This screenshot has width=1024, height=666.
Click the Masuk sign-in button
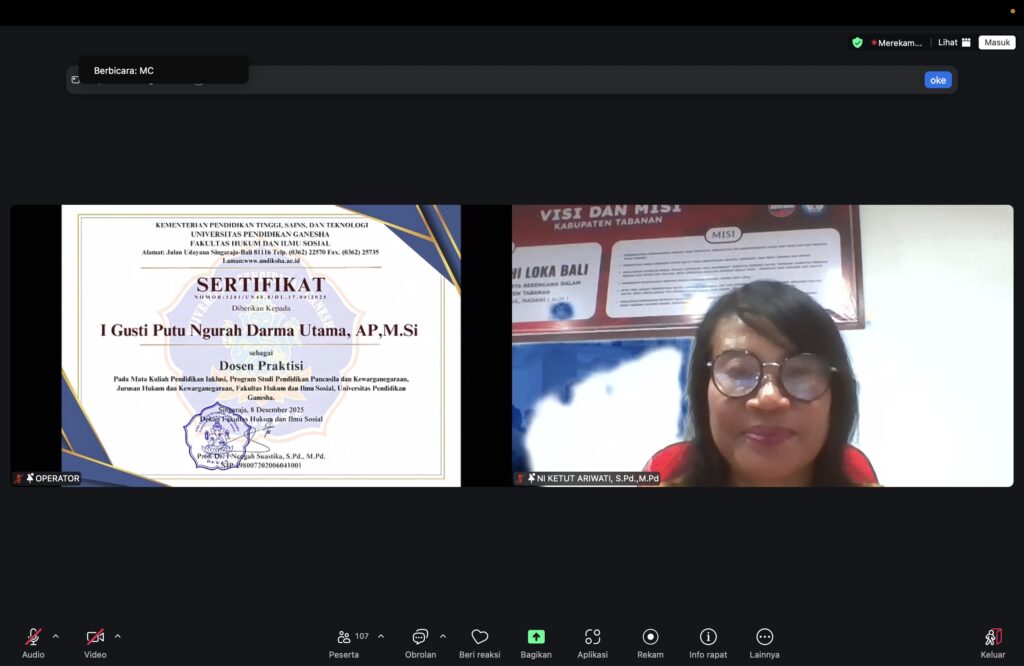997,43
